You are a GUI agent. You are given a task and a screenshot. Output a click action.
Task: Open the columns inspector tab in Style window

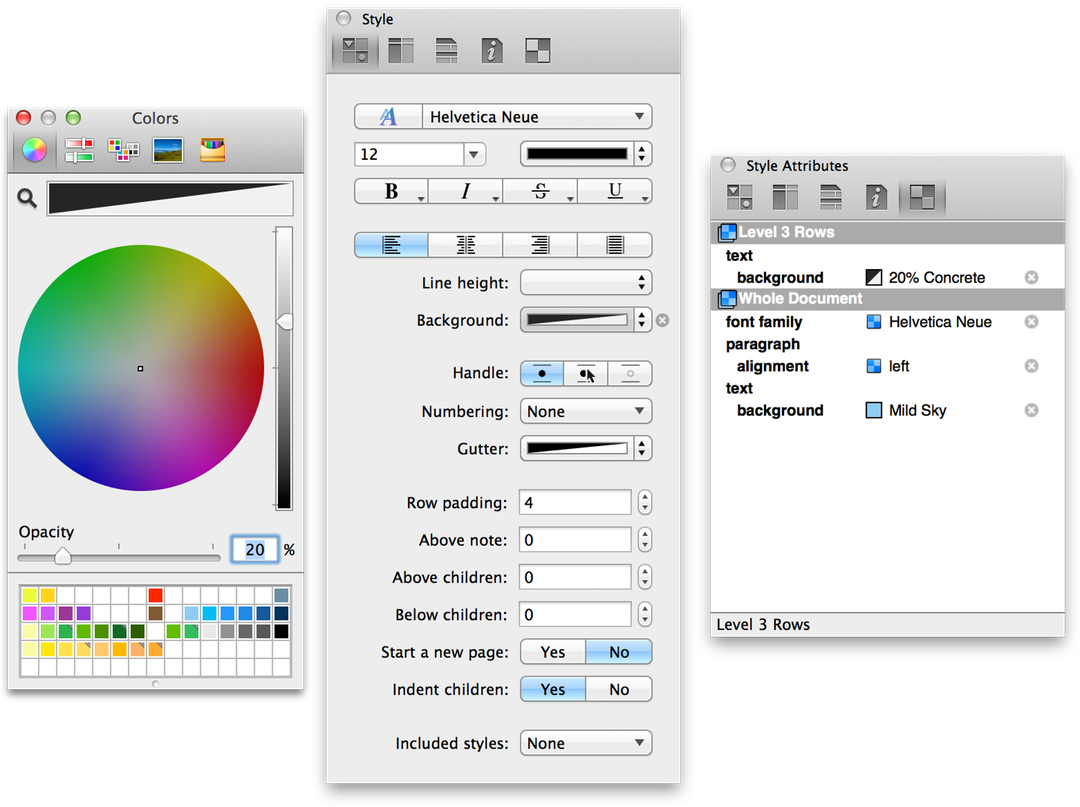coord(400,50)
